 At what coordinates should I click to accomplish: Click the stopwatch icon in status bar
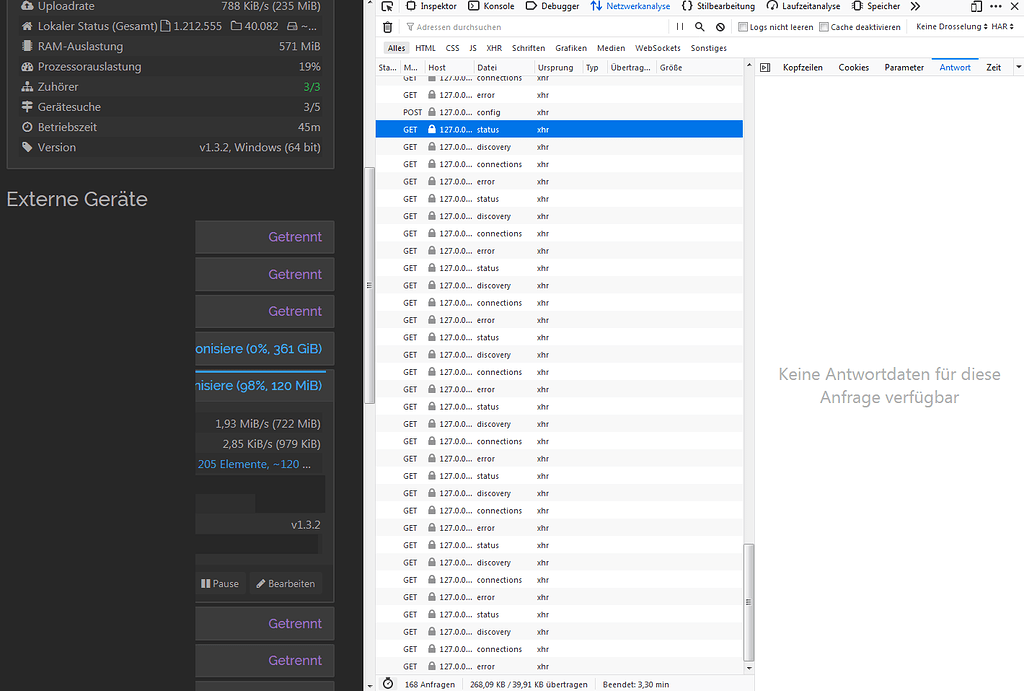pos(388,684)
